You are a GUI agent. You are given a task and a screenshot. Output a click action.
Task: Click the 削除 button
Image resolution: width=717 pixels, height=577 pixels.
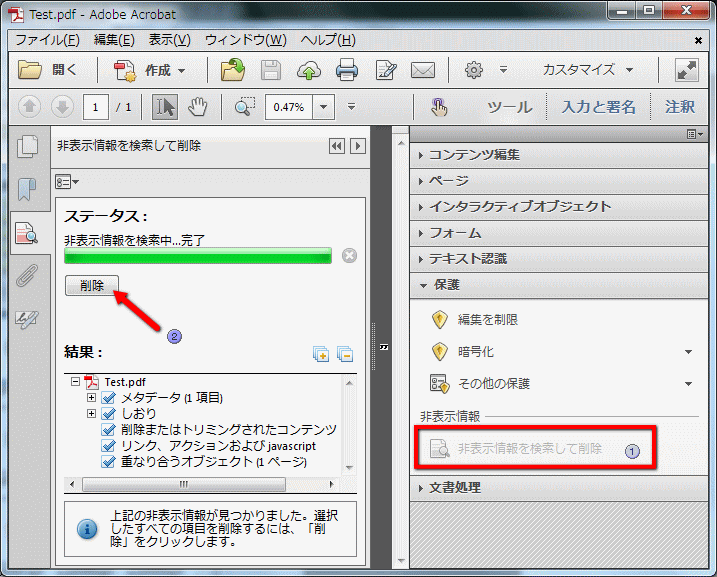tap(92, 286)
